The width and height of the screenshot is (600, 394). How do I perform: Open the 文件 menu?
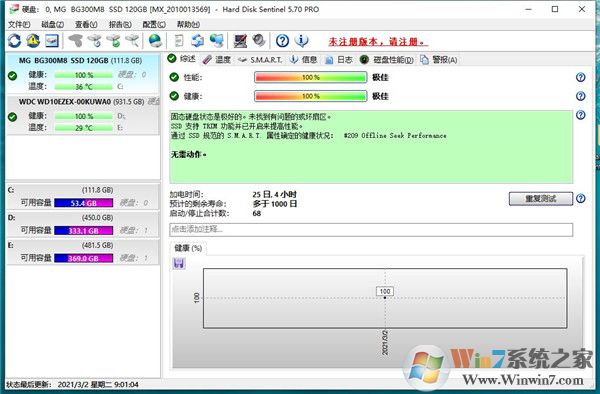(19, 24)
